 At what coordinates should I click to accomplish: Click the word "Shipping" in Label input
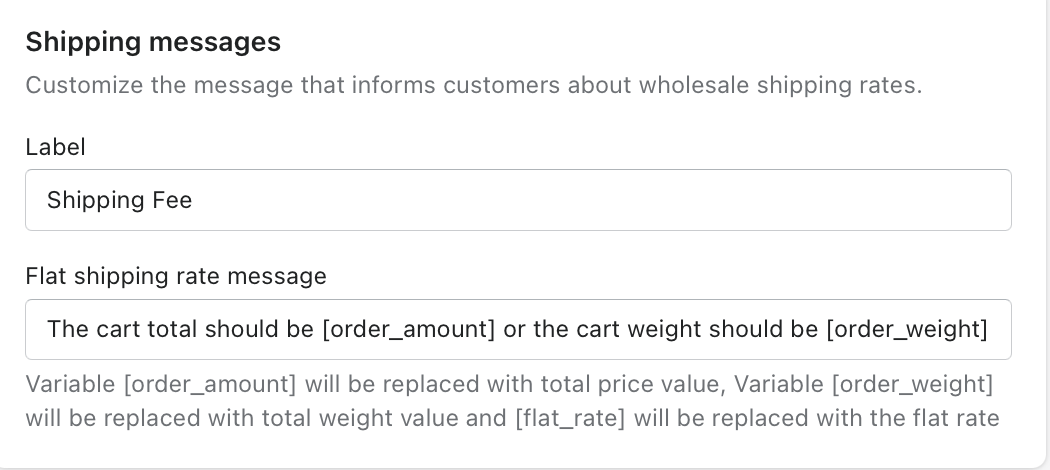tap(97, 200)
